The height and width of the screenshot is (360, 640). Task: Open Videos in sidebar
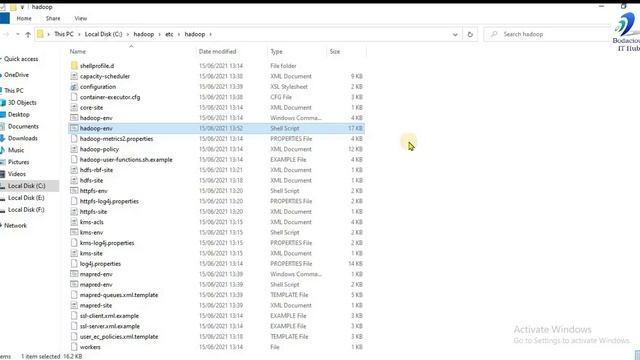coord(17,173)
